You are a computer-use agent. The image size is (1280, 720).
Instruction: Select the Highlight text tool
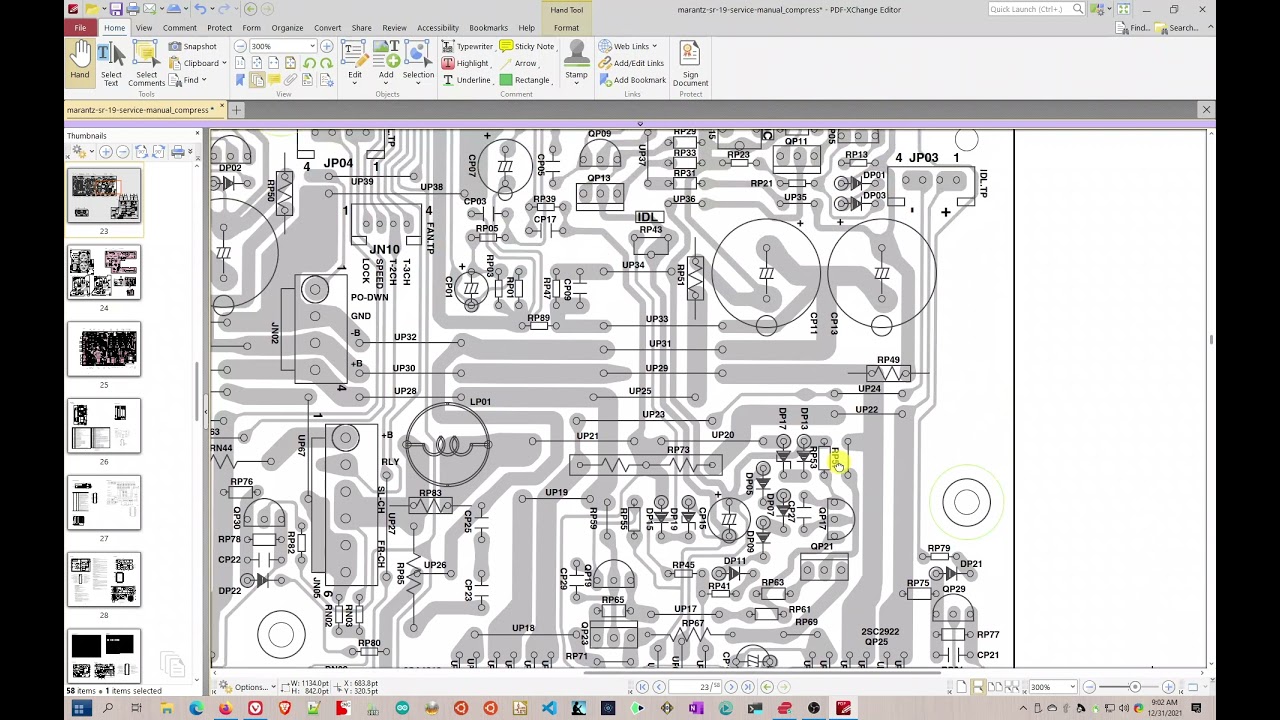[x=466, y=63]
